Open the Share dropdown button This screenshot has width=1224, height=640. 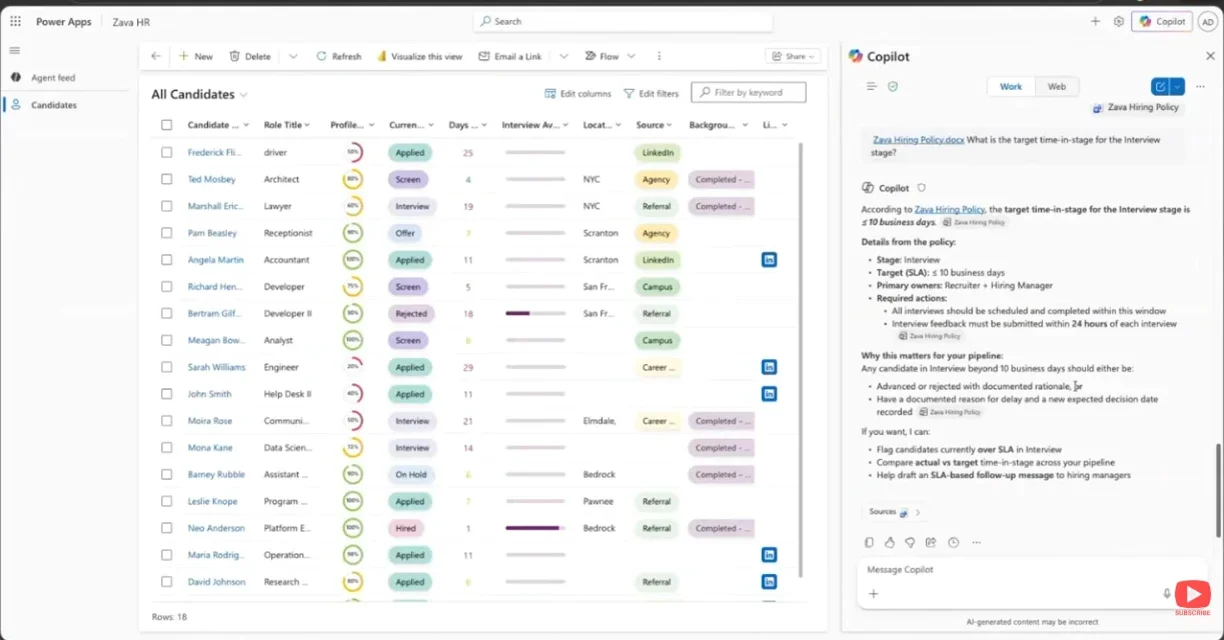(x=793, y=57)
